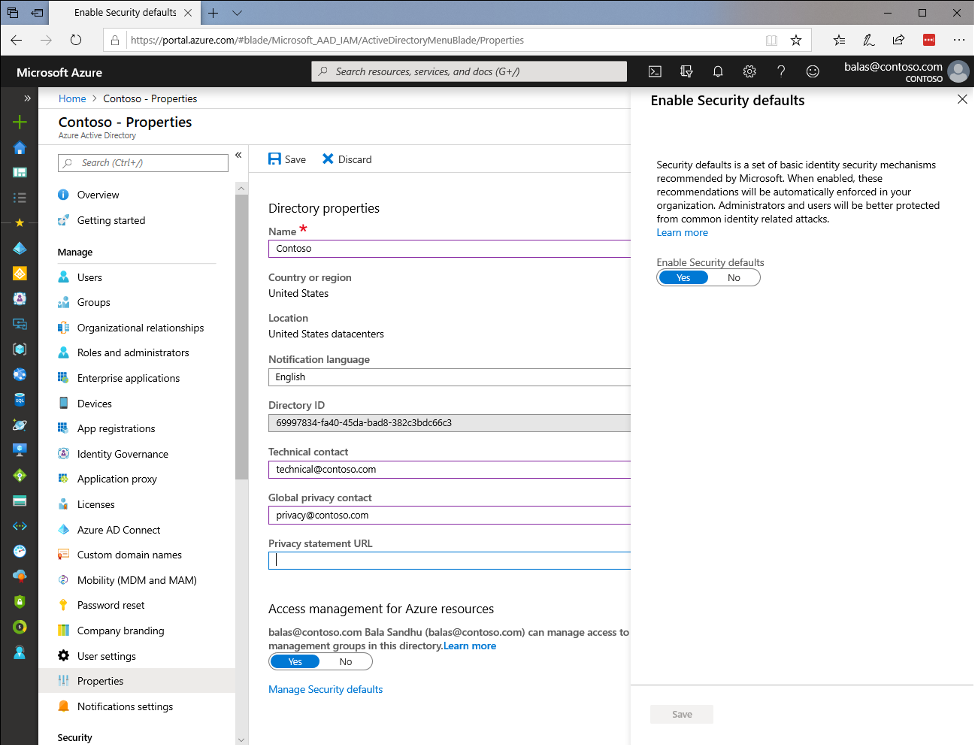Viewport: 974px width, 745px height.
Task: Click the Save disk icon in toolbar
Action: click(276, 159)
